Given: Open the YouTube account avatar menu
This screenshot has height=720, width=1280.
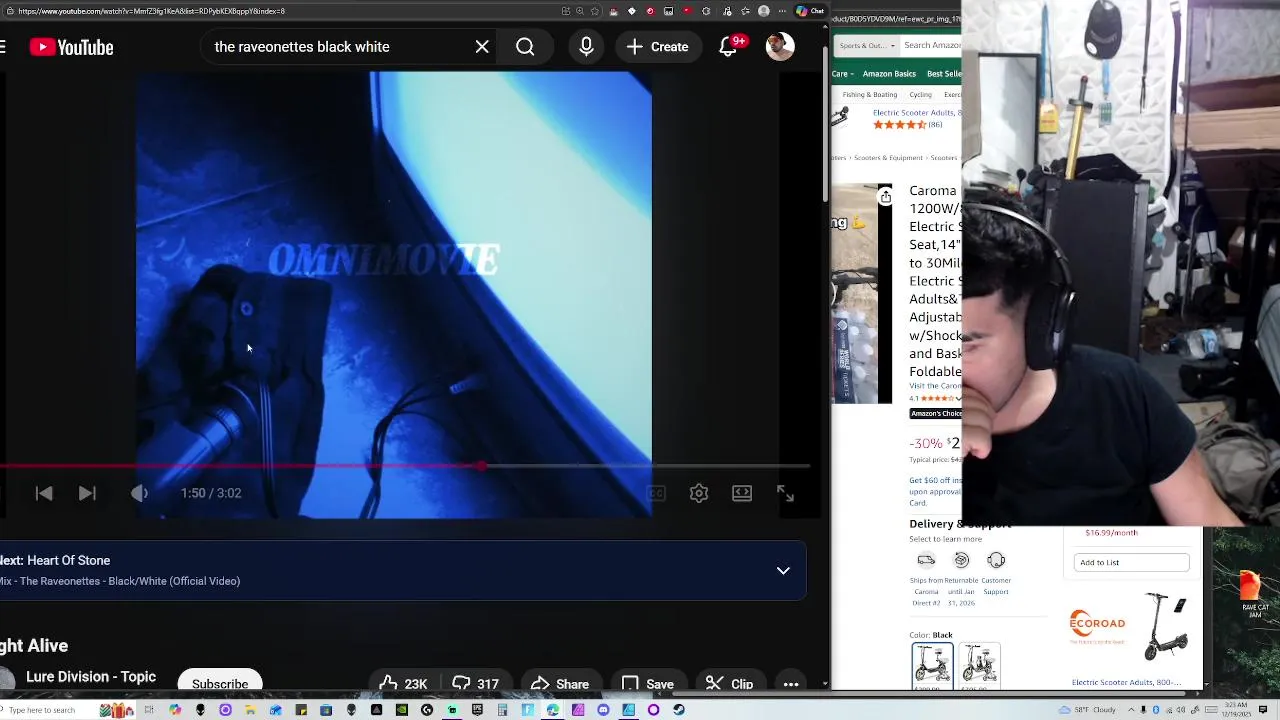Looking at the screenshot, I should (x=780, y=47).
